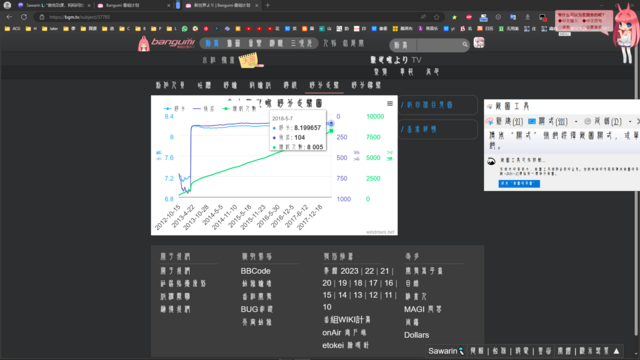Click the search magnifier icon
The height and width of the screenshot is (360, 640).
pyautogui.click(x=465, y=44)
